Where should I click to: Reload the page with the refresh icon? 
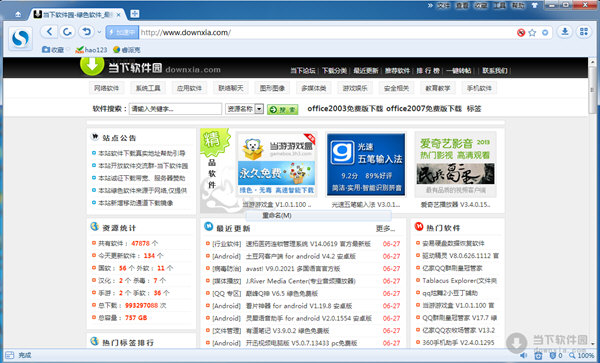click(x=68, y=32)
